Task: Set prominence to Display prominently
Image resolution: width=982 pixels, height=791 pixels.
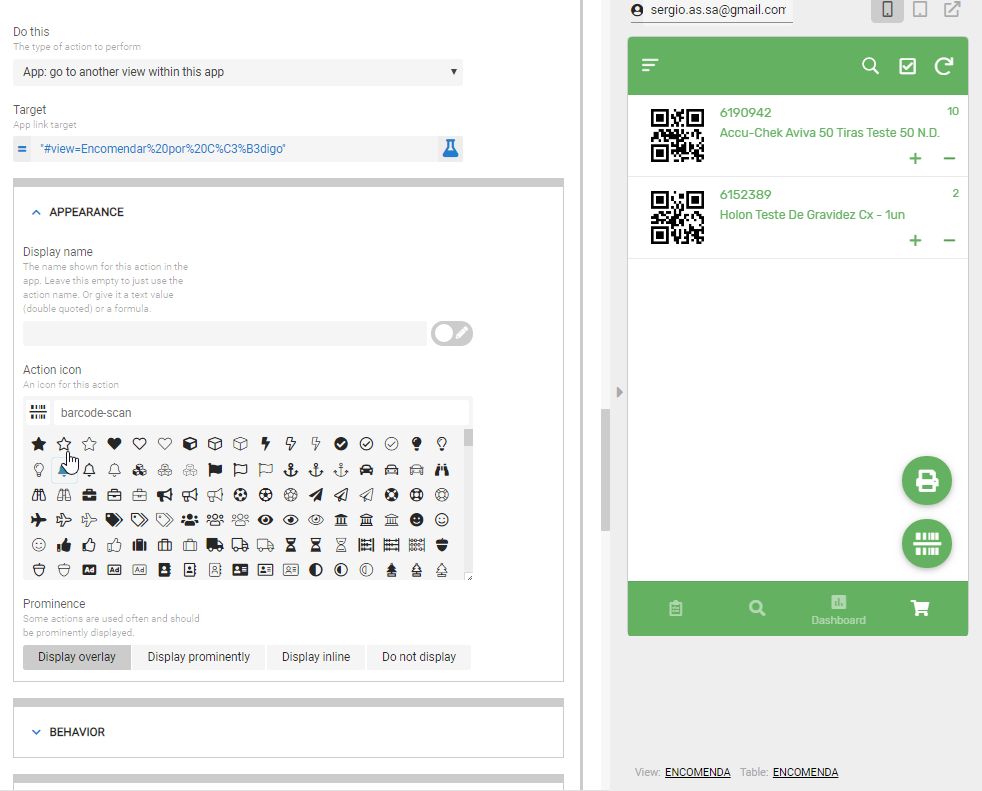Action: point(199,657)
